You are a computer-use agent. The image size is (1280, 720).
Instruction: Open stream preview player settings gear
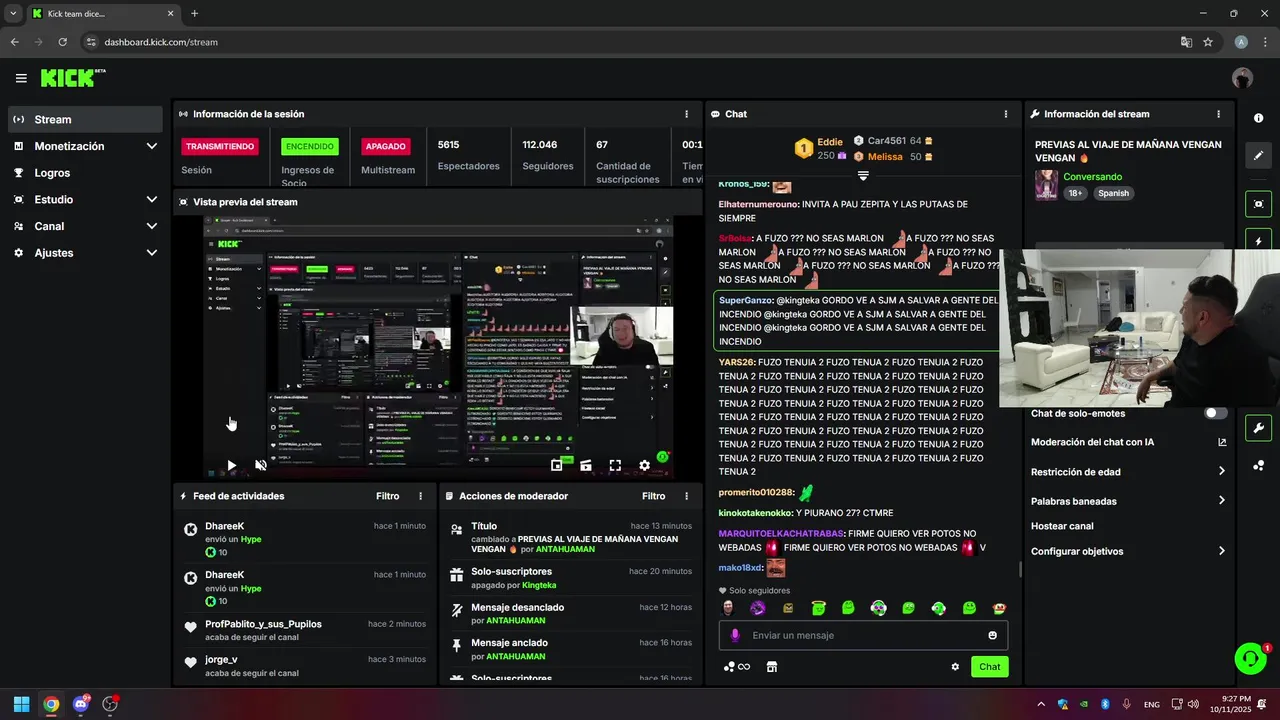click(645, 465)
